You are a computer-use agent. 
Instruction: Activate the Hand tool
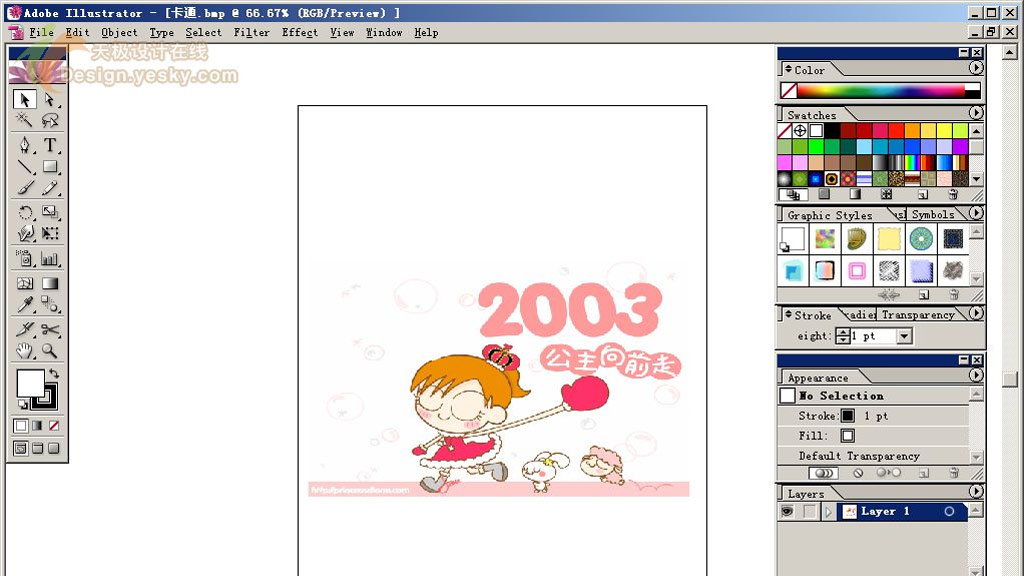click(x=25, y=351)
